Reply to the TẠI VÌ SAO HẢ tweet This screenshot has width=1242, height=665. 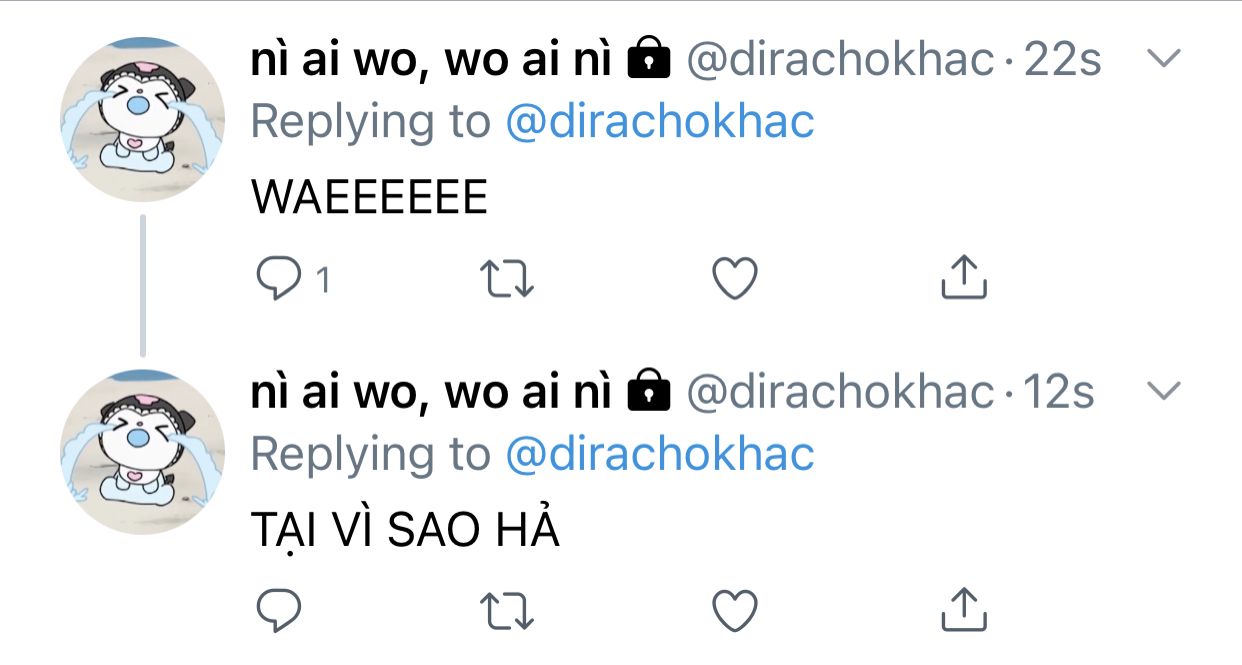[278, 609]
